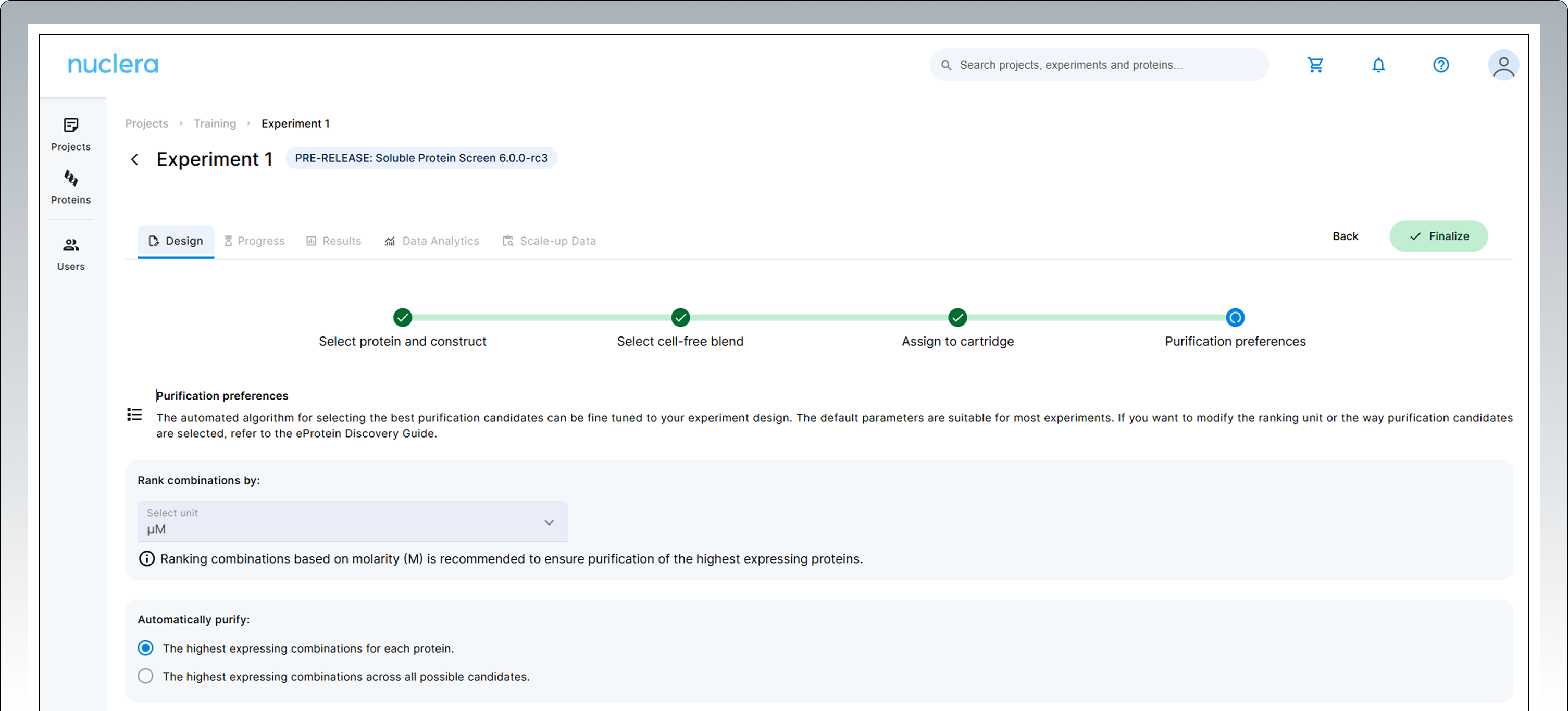The image size is (1568, 711).
Task: Open Projects breadcrumb link
Action: tap(147, 123)
